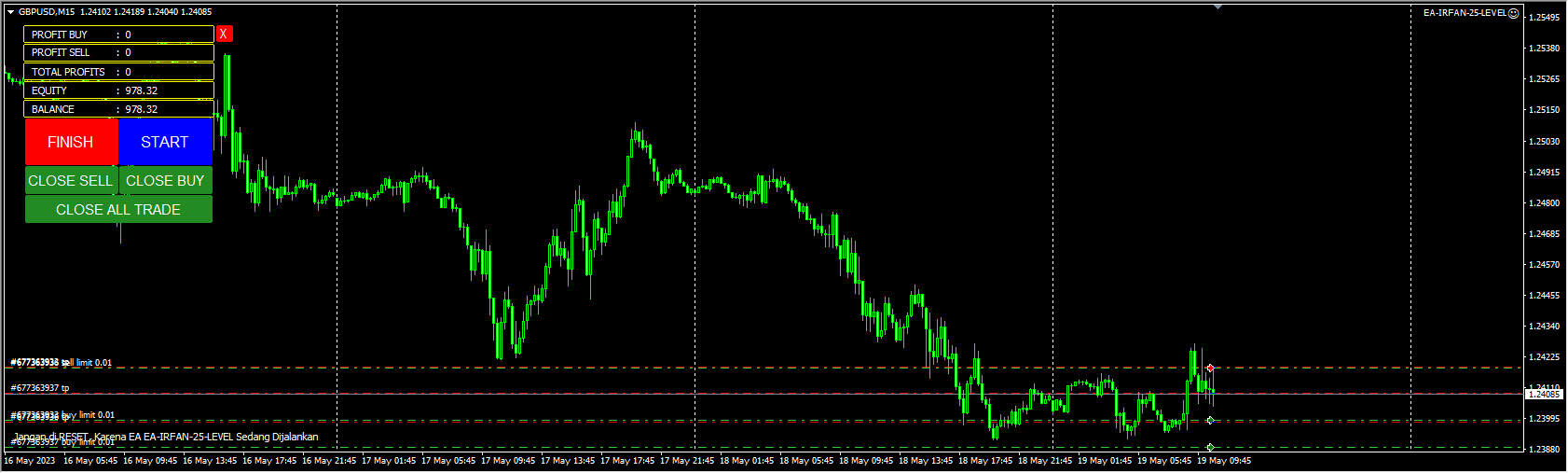Click the CLOSE ALL TRADE button
Image resolution: width=1568 pixels, height=473 pixels.
coord(118,210)
